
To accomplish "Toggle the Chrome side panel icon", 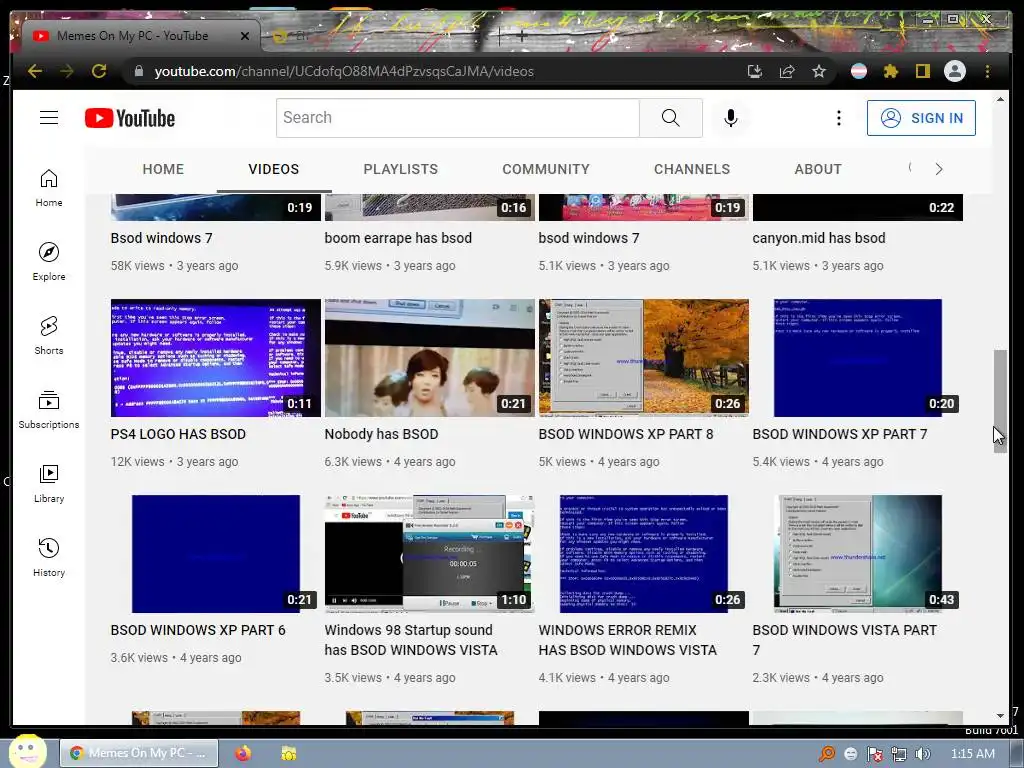I will (923, 71).
